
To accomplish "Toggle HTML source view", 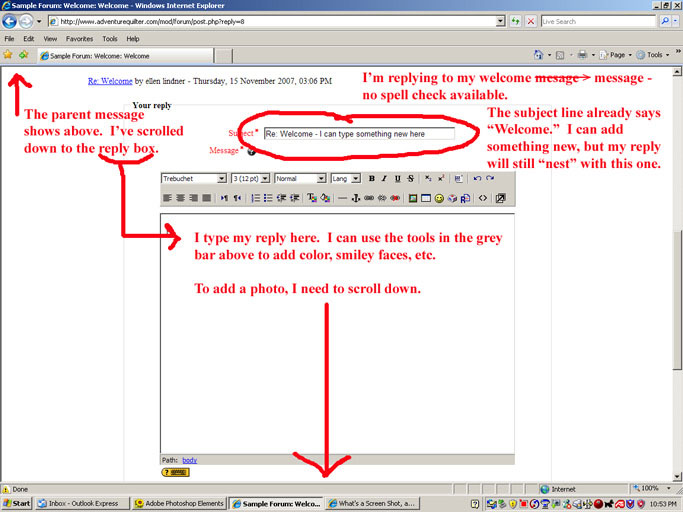I will 483,198.
